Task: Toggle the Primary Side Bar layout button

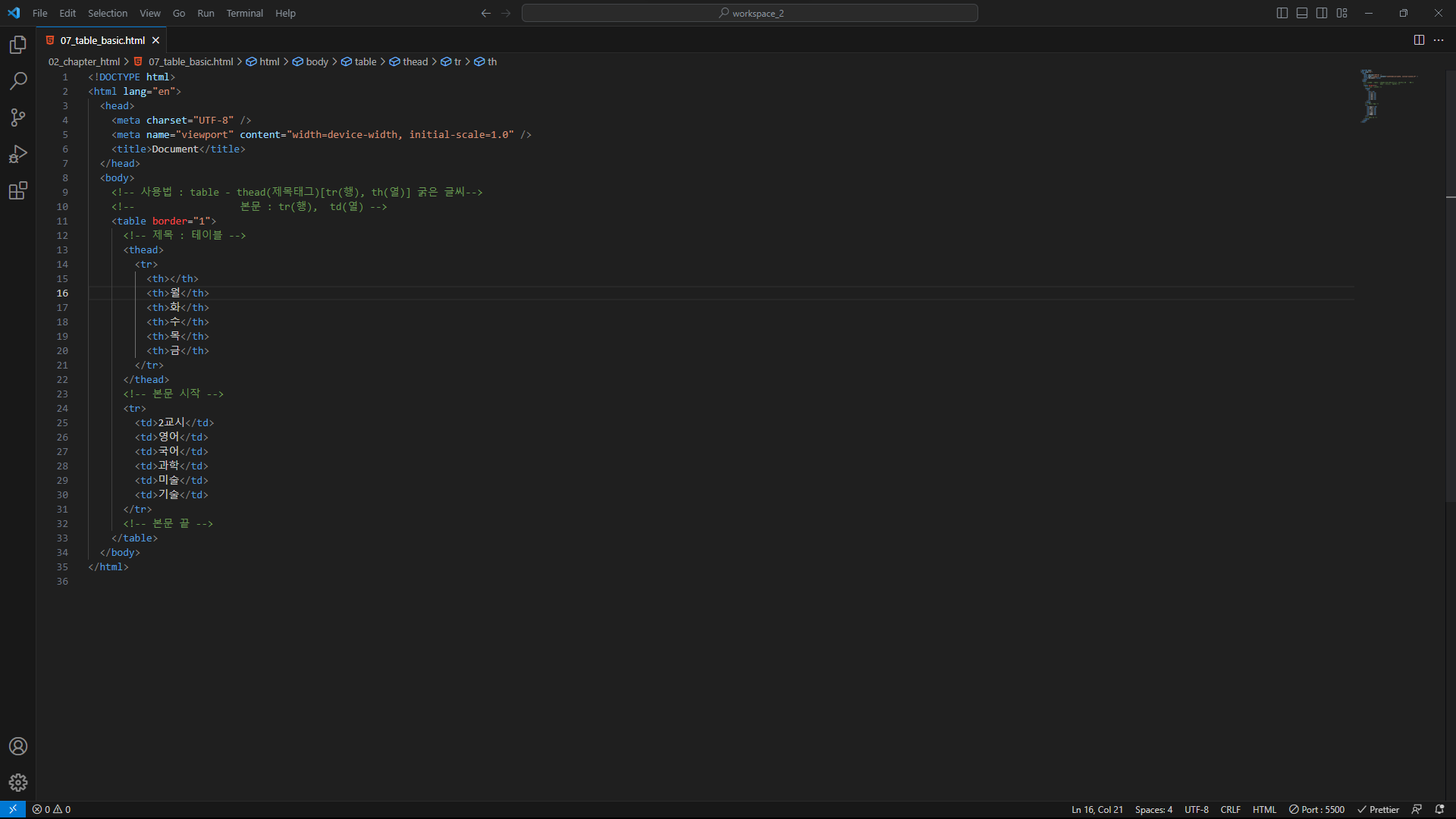Action: point(1282,13)
